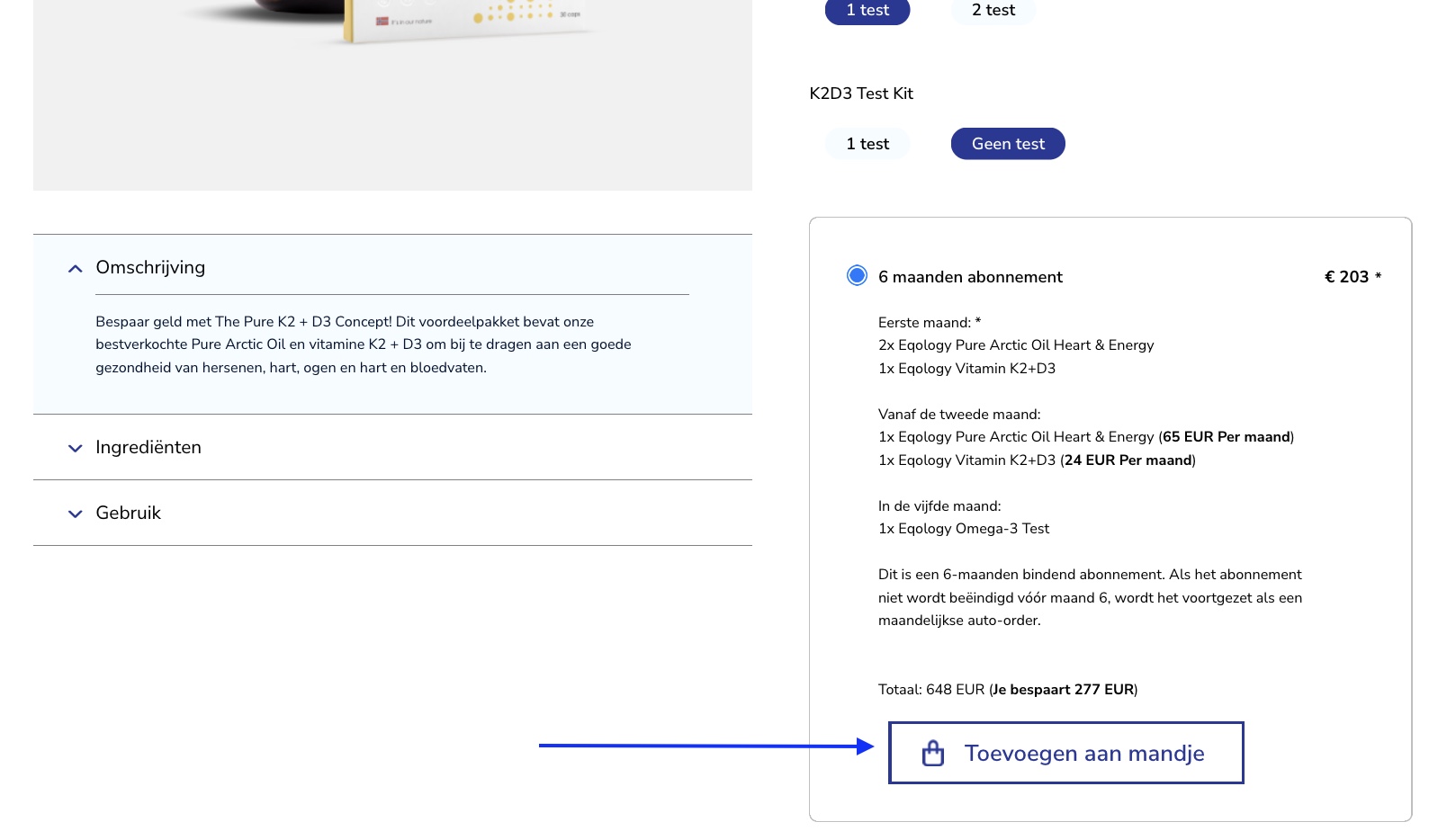Select the top 1 test option
This screenshot has height=840, width=1447.
[867, 10]
